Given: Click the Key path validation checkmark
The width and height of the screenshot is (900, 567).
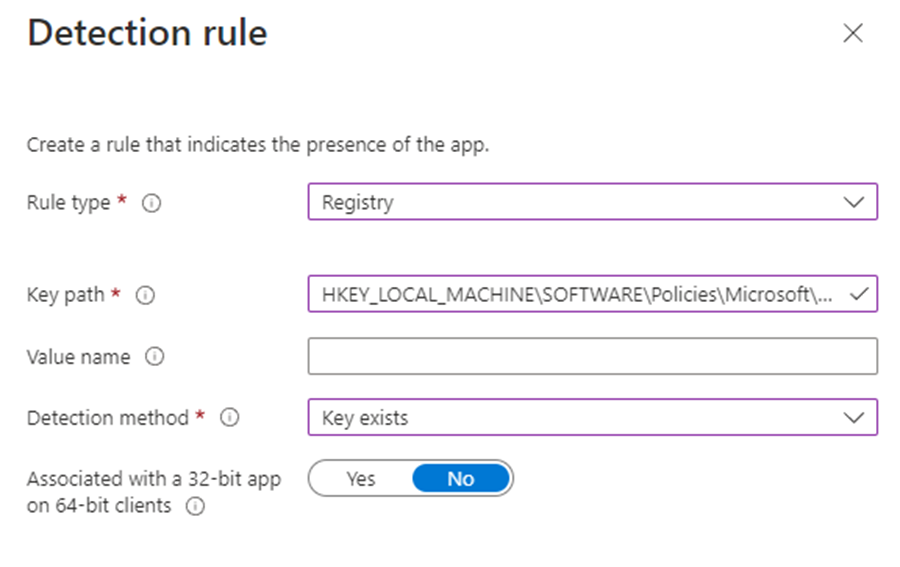Looking at the screenshot, I should coord(856,294).
